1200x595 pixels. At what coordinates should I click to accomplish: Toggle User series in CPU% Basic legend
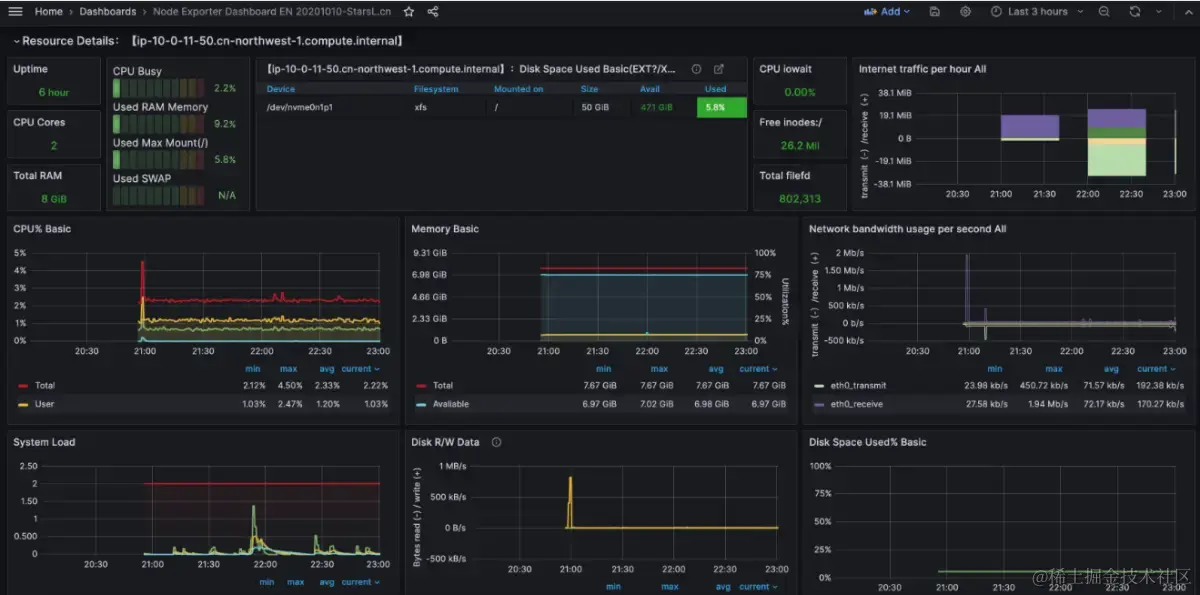tap(44, 404)
